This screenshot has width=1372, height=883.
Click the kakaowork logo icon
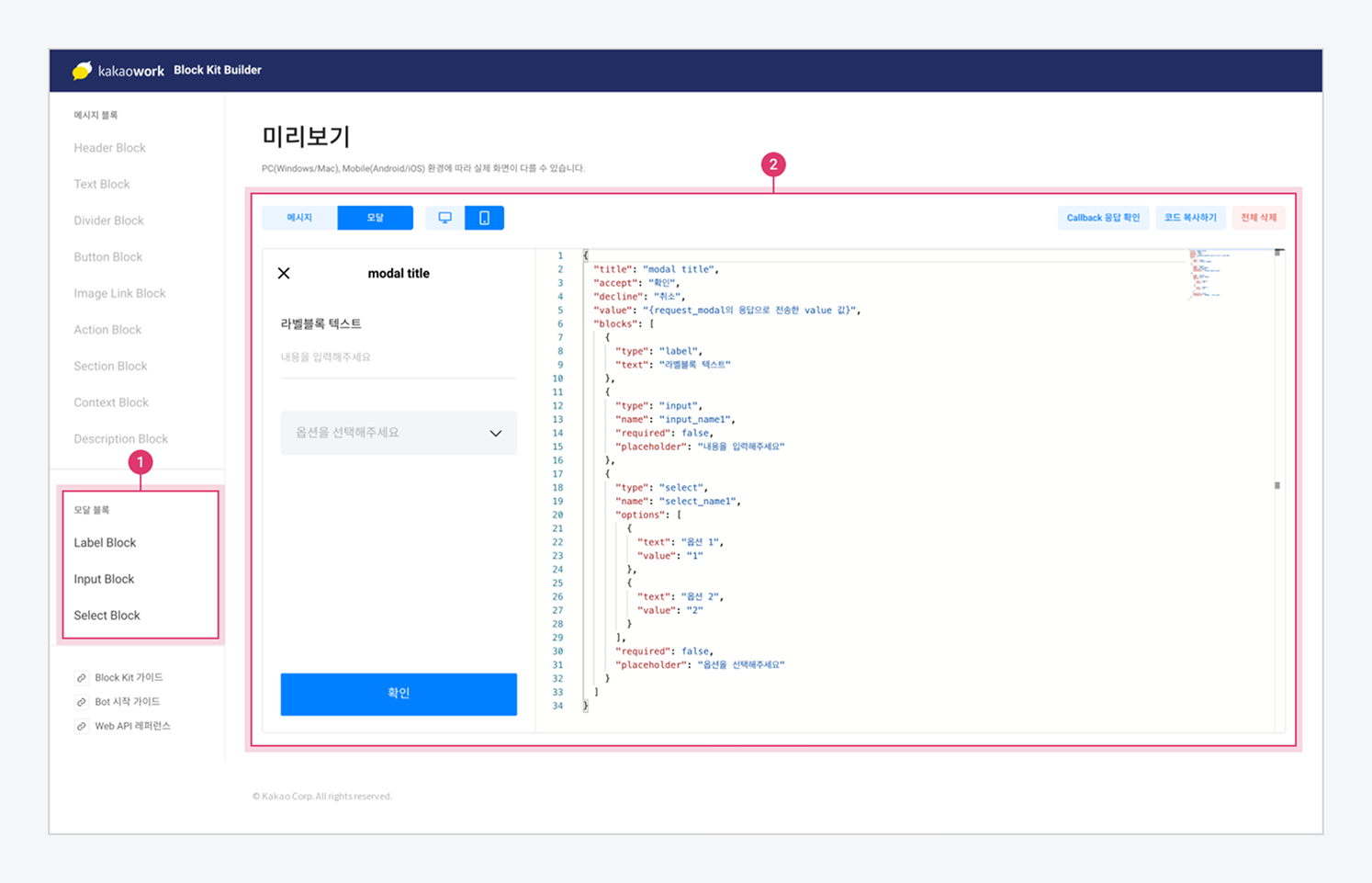pos(82,70)
